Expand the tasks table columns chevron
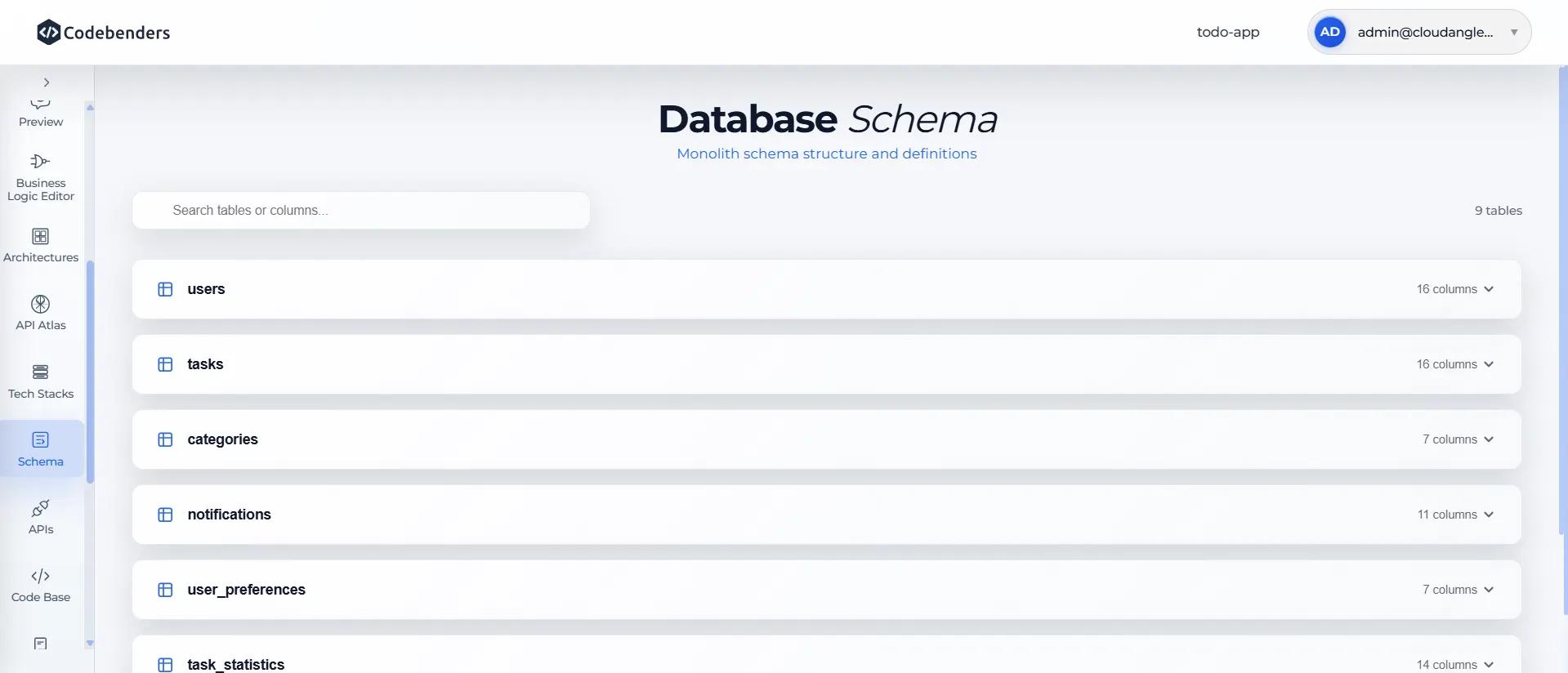 (1489, 364)
